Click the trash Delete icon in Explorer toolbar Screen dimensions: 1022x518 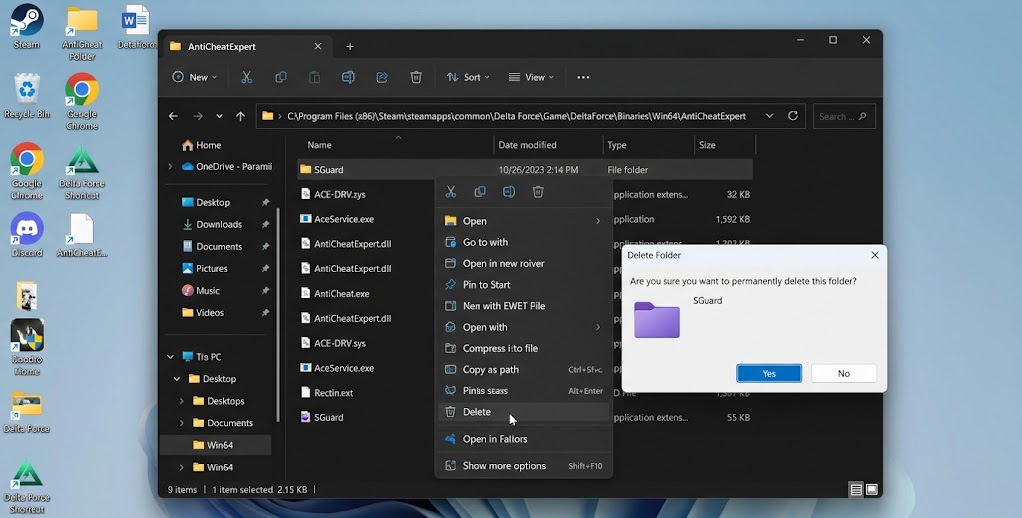click(x=416, y=77)
